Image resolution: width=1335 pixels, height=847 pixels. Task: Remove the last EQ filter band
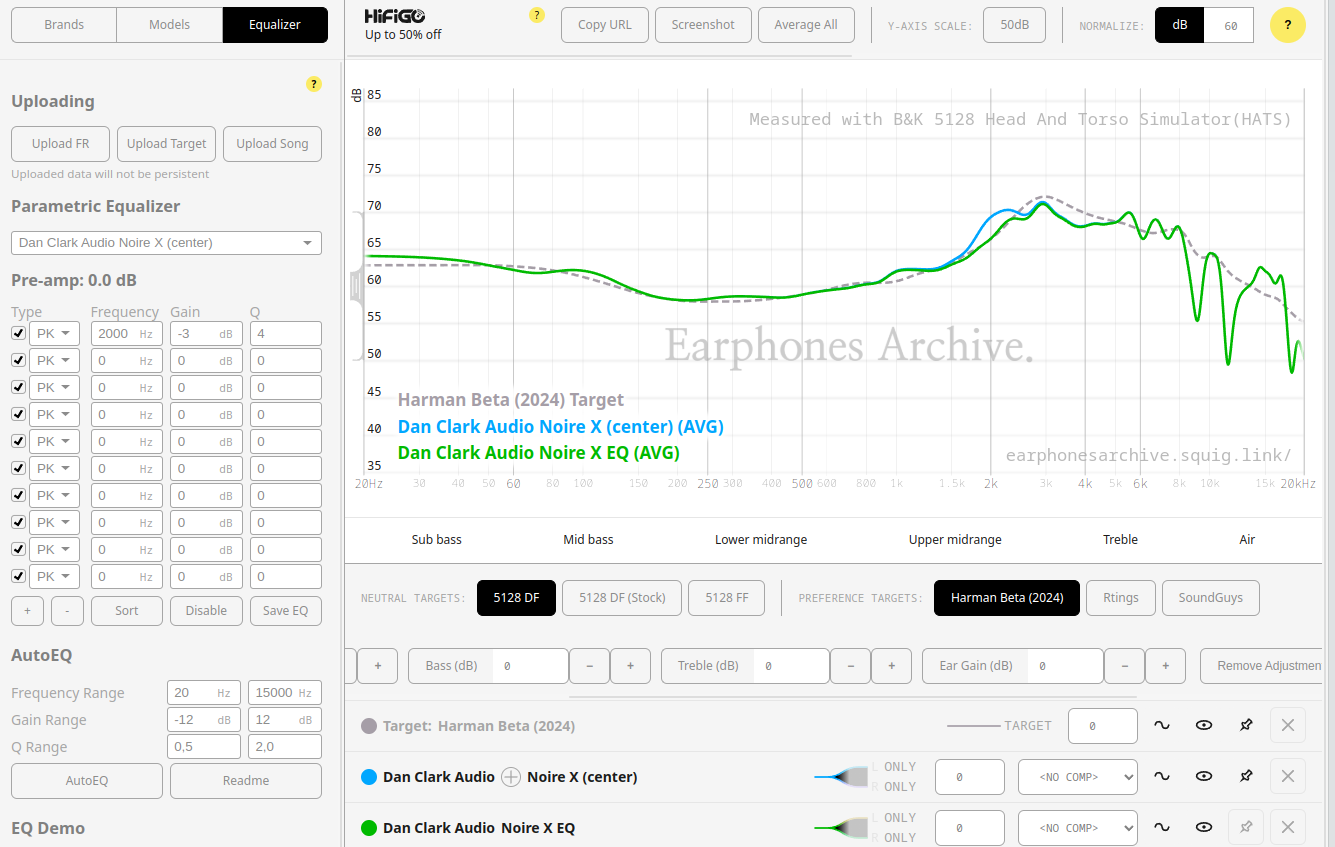[x=67, y=611]
